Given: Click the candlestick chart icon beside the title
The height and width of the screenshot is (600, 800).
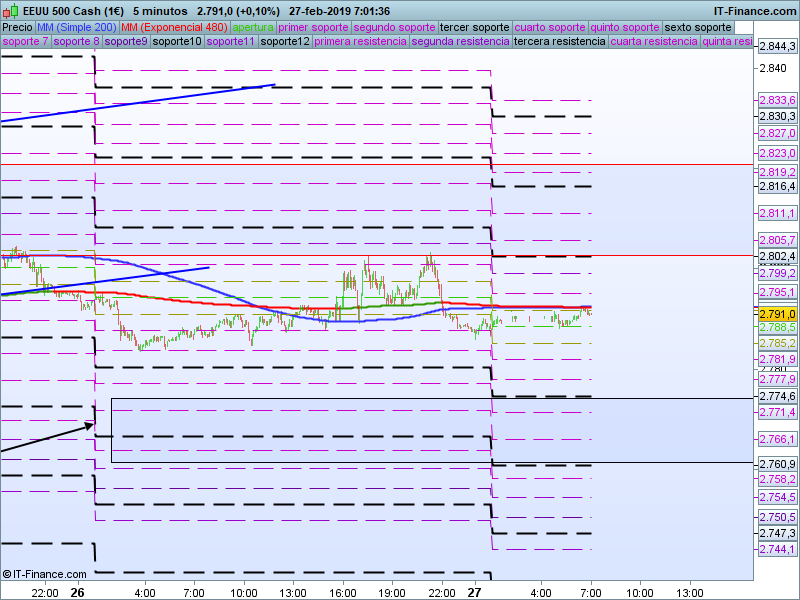Looking at the screenshot, I should 10,11.
